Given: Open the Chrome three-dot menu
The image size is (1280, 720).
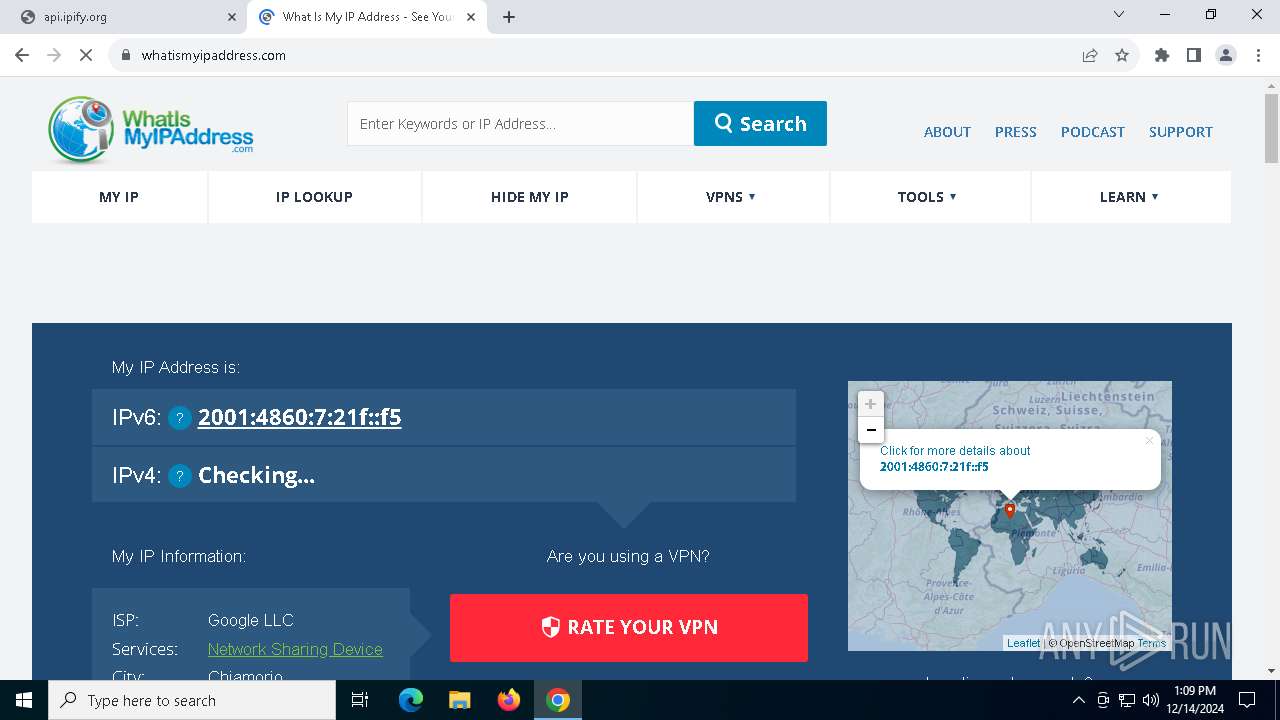Looking at the screenshot, I should pyautogui.click(x=1258, y=55).
